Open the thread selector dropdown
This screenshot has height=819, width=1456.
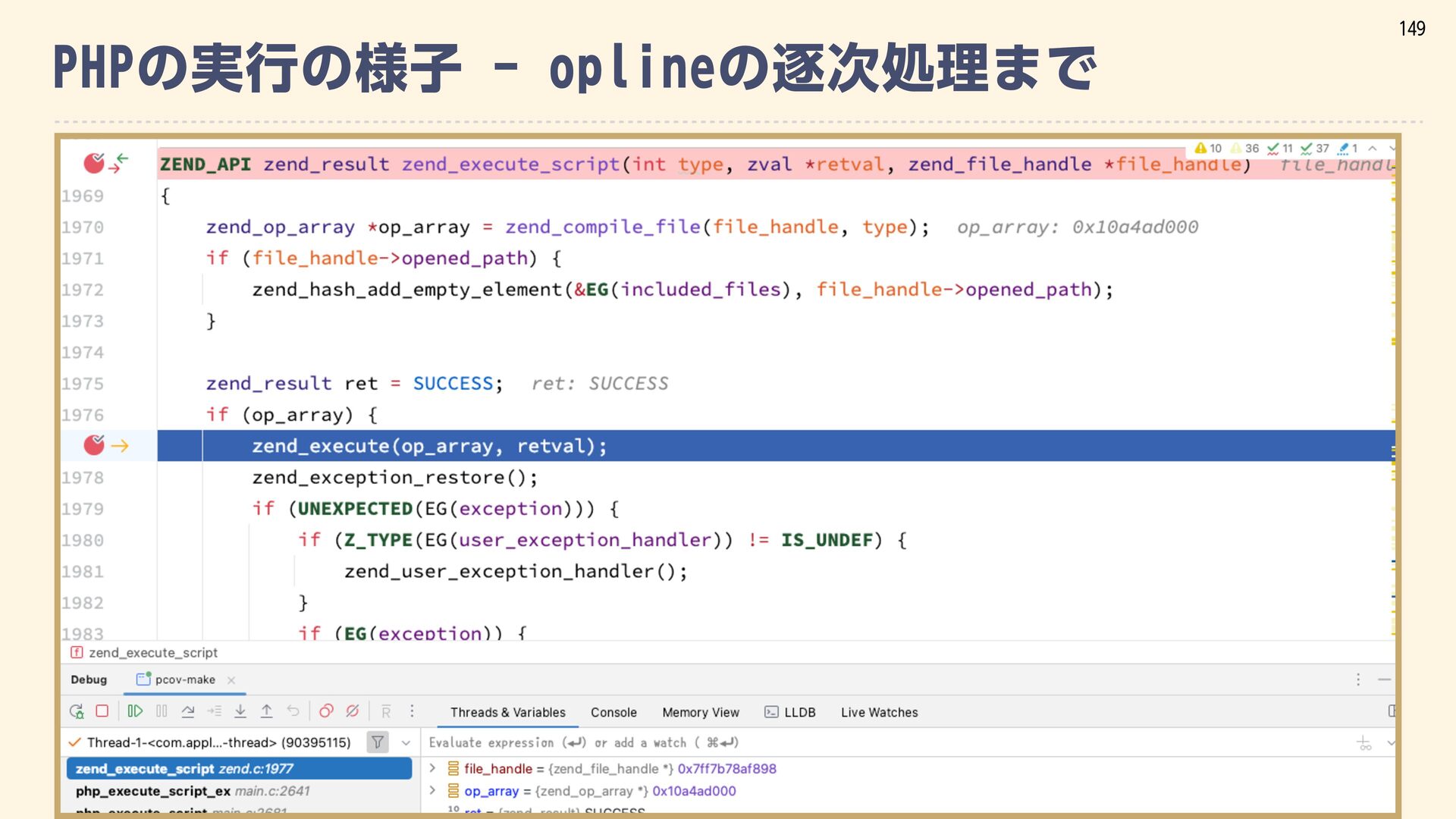tap(406, 742)
